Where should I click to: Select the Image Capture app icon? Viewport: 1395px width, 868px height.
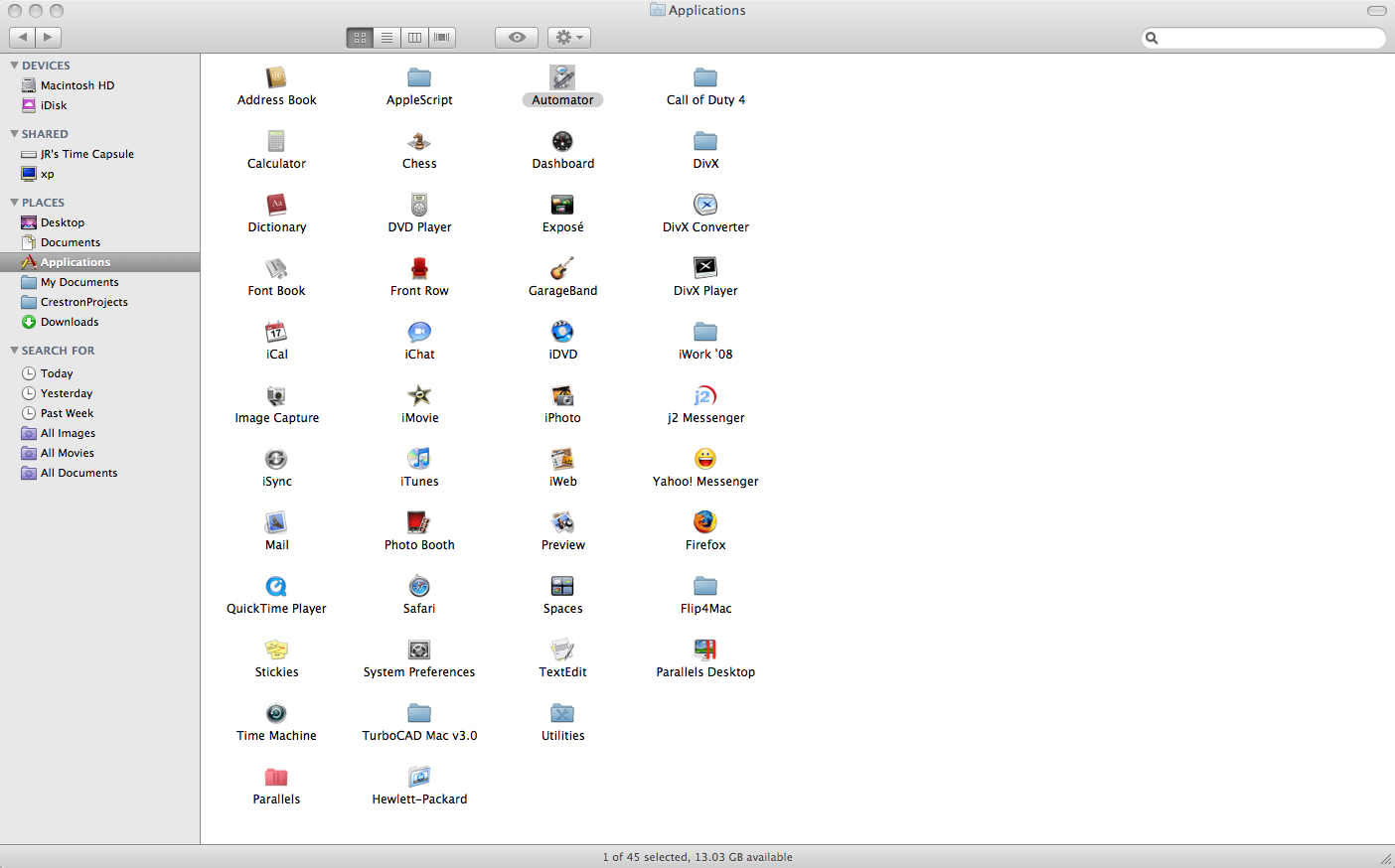(276, 395)
